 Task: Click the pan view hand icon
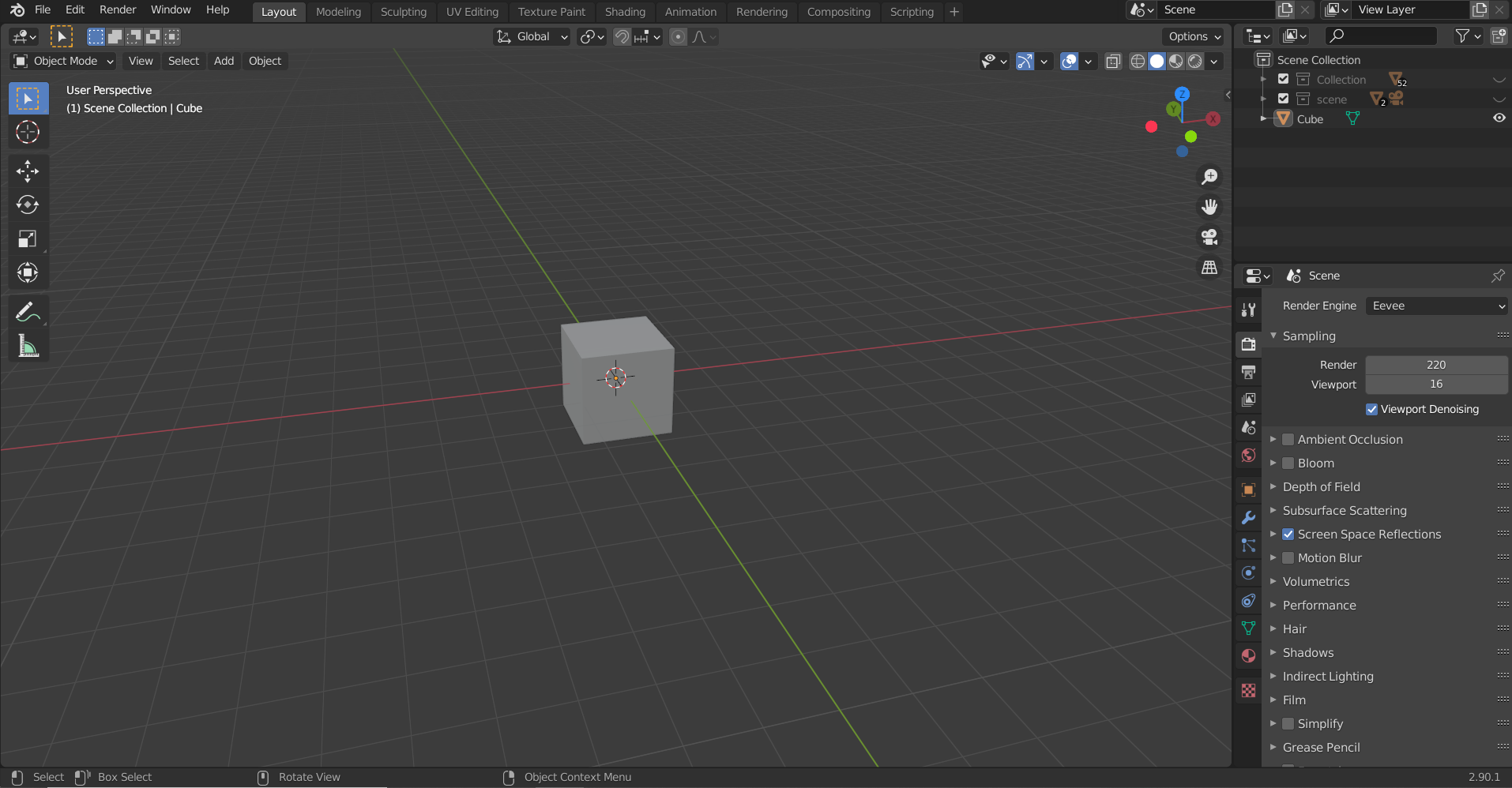[x=1209, y=207]
